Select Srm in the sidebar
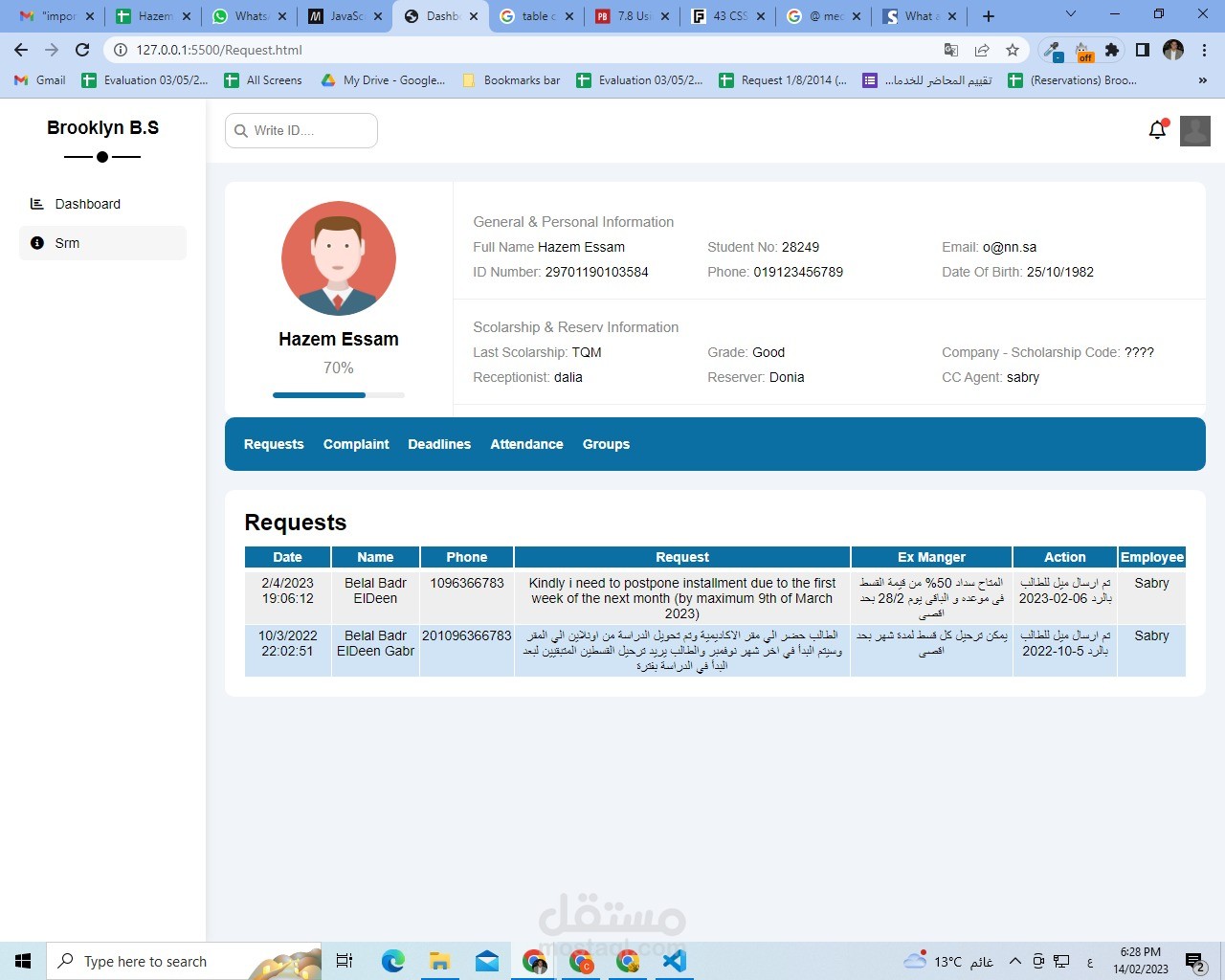1225x980 pixels. (x=102, y=243)
